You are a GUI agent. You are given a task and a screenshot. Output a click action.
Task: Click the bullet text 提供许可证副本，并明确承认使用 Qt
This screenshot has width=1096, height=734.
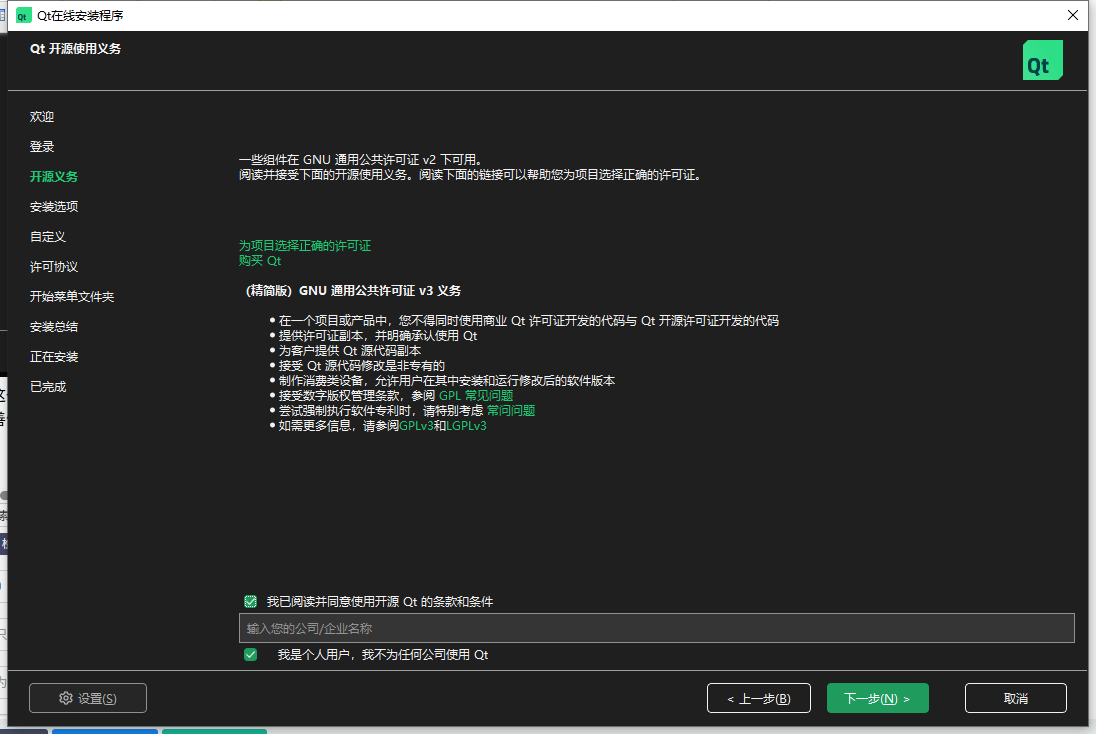point(377,336)
